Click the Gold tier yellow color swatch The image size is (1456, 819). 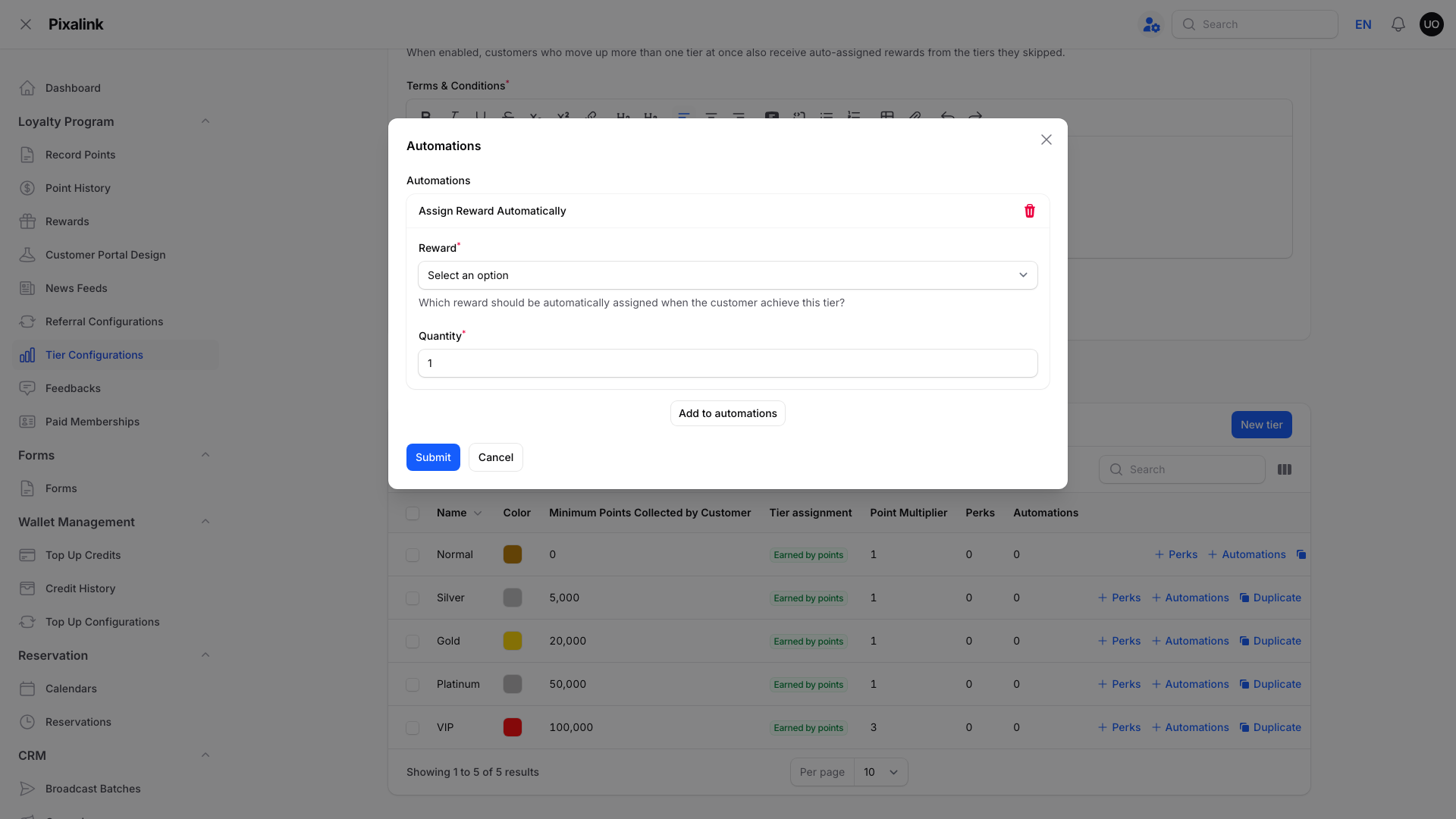(x=513, y=641)
